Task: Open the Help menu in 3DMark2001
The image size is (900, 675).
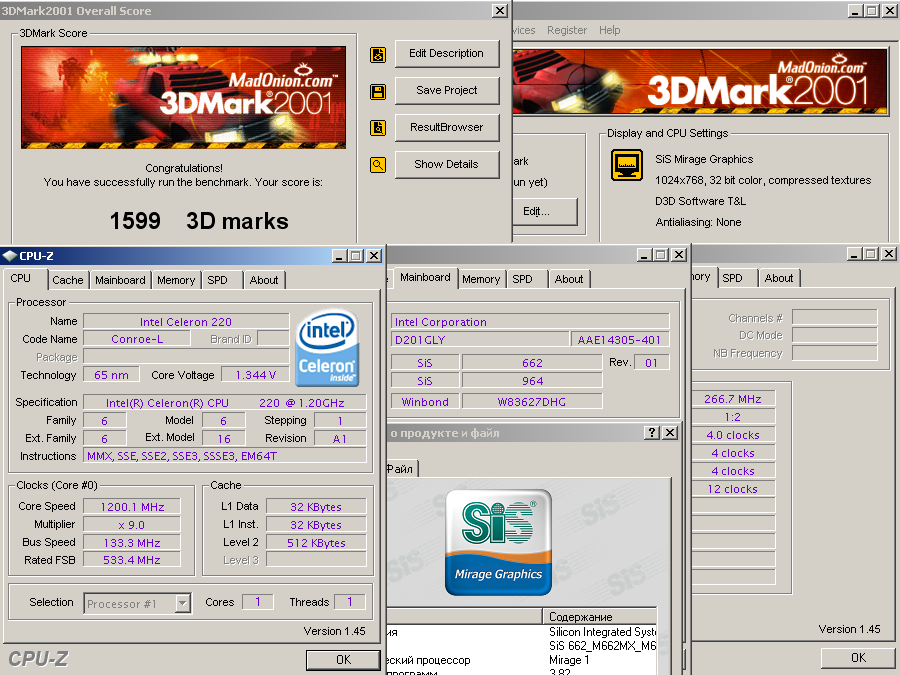Action: [x=610, y=30]
